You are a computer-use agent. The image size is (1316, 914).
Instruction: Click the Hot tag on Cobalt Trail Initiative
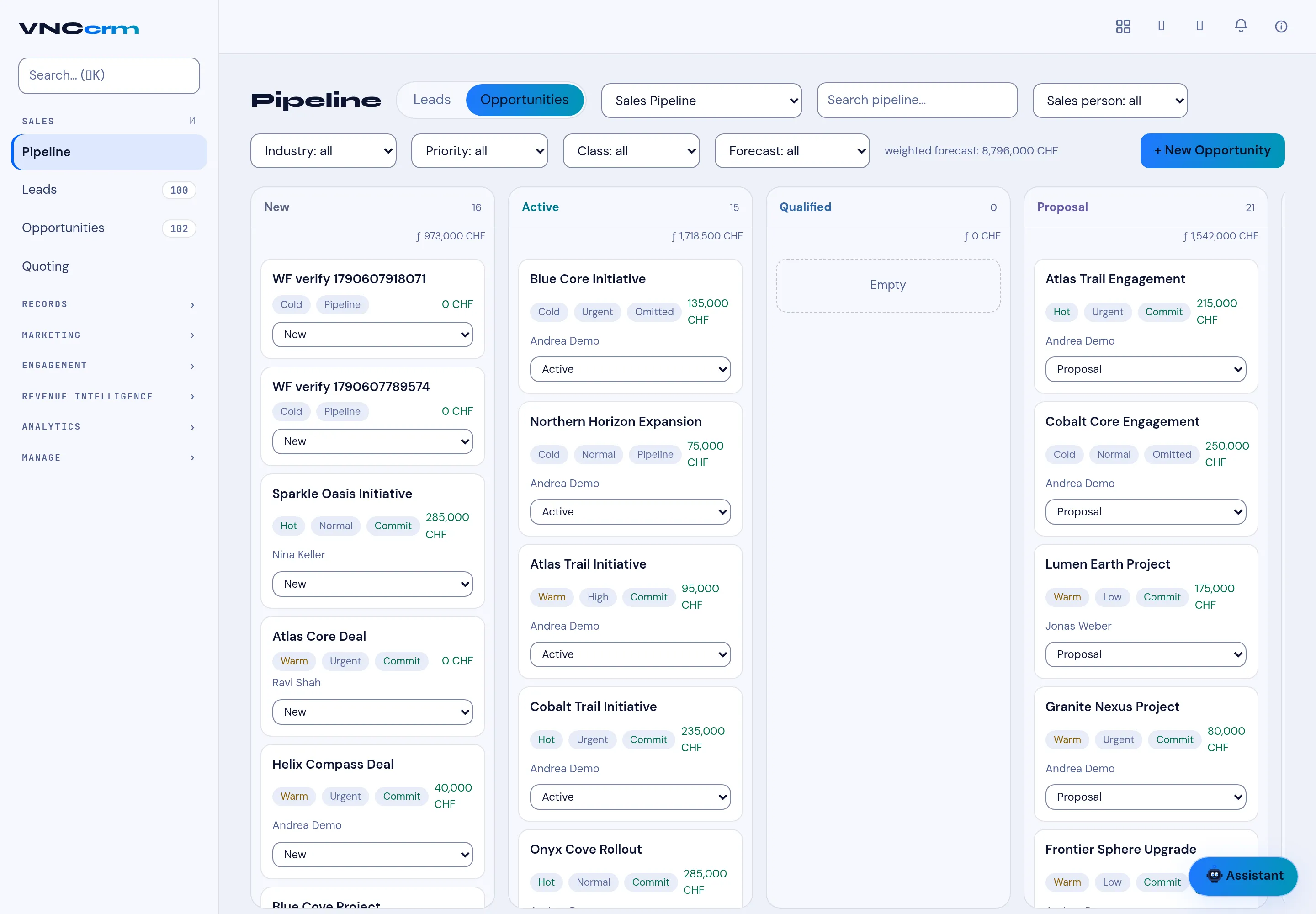pyautogui.click(x=547, y=740)
